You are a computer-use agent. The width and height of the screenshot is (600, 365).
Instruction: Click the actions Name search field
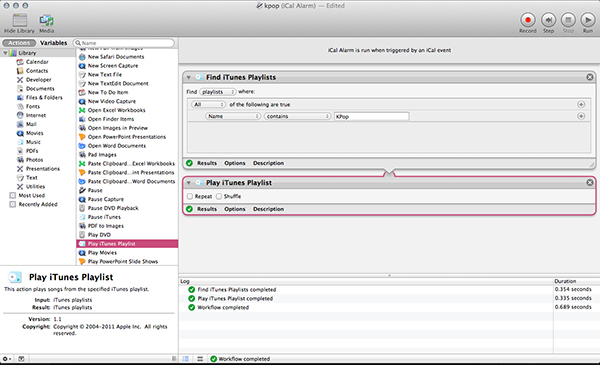click(x=124, y=43)
